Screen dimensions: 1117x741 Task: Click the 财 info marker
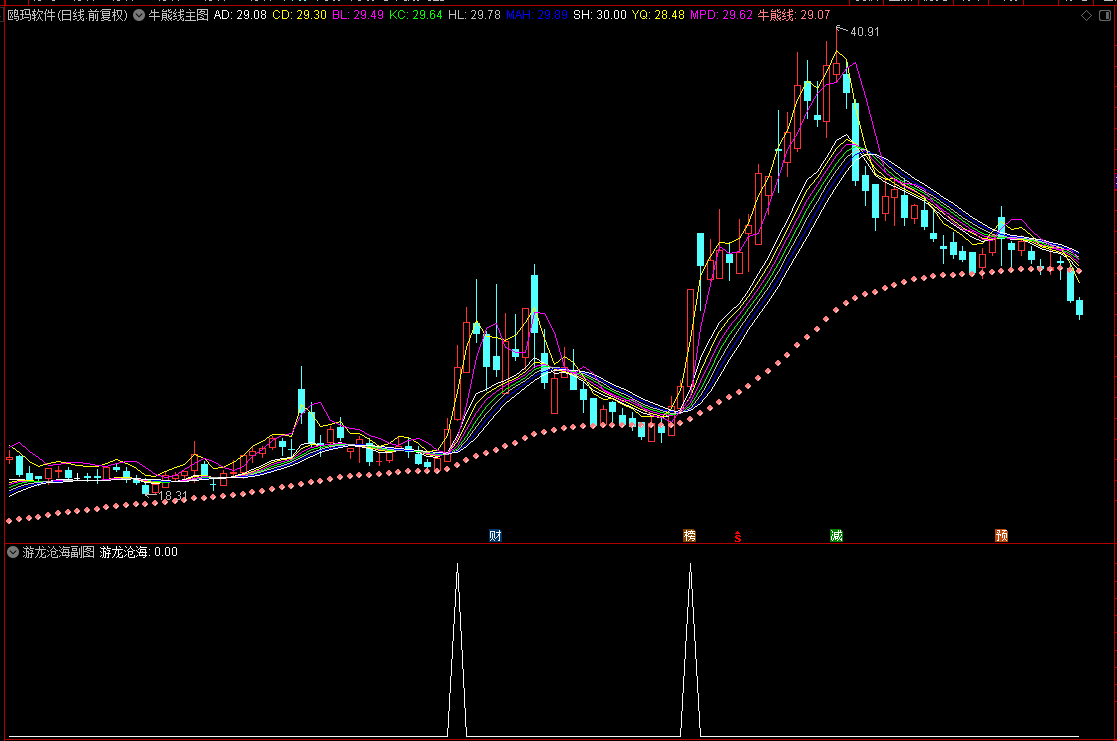point(495,535)
